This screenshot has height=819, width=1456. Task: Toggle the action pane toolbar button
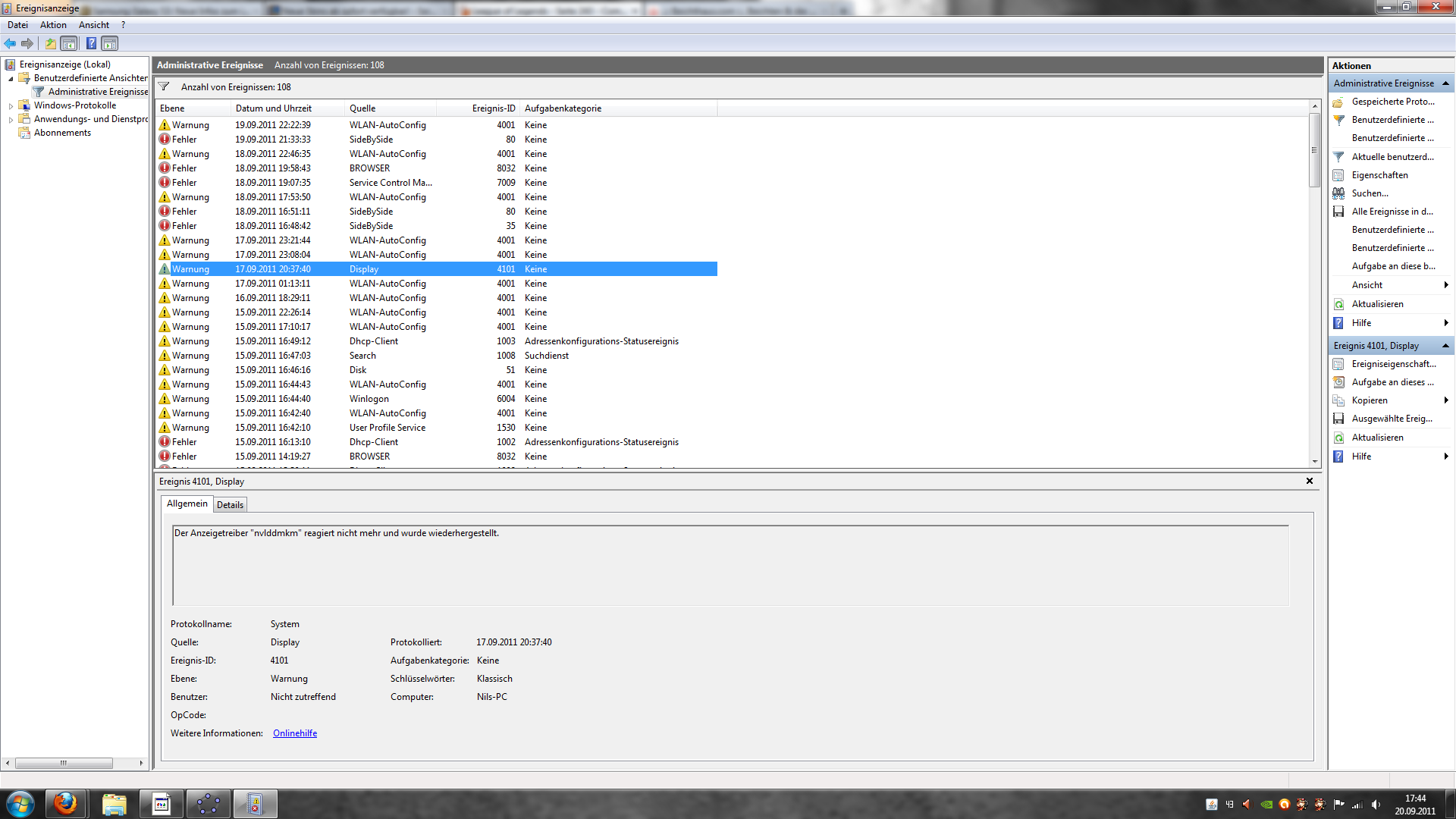(x=110, y=44)
